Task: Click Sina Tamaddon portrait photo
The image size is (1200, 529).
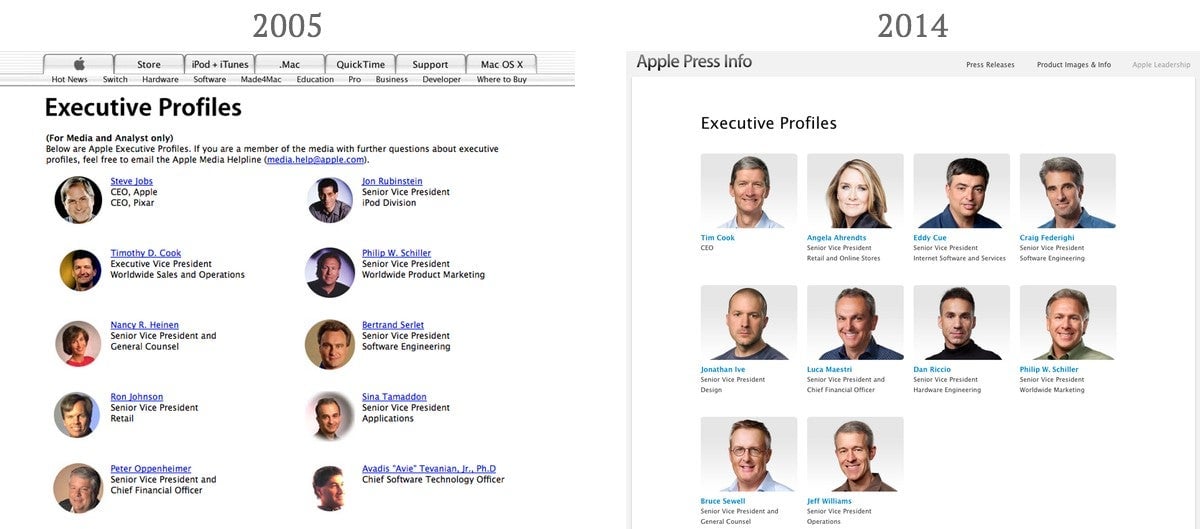Action: (x=330, y=416)
